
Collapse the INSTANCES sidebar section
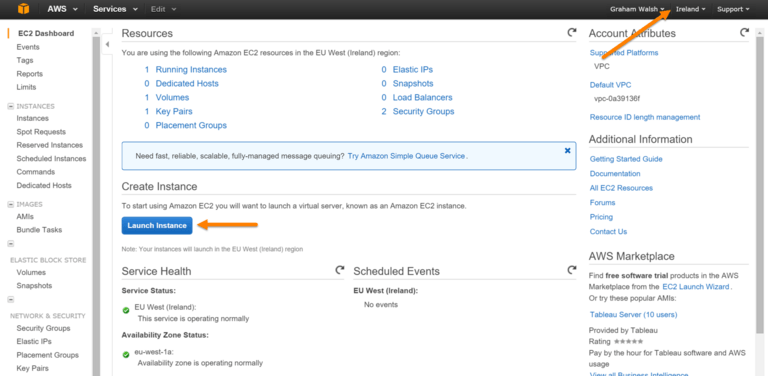(x=10, y=106)
